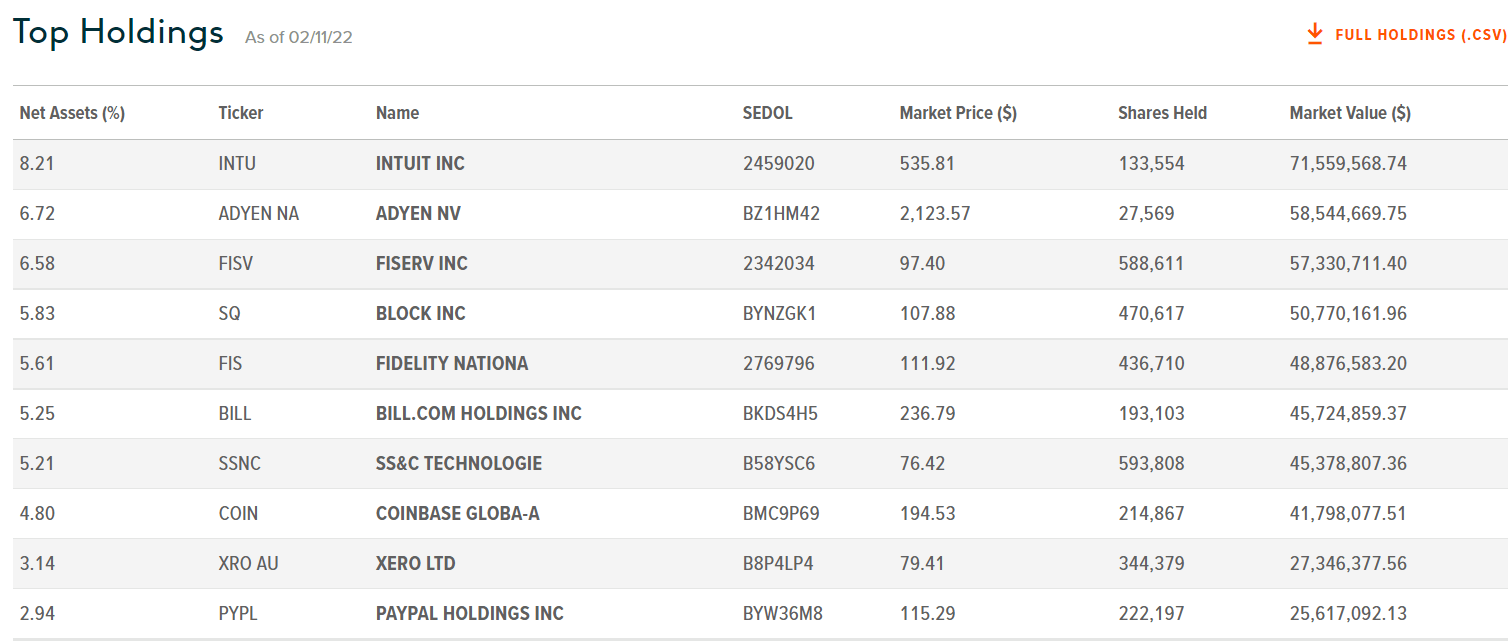Select the INTU ticker symbol

point(237,163)
